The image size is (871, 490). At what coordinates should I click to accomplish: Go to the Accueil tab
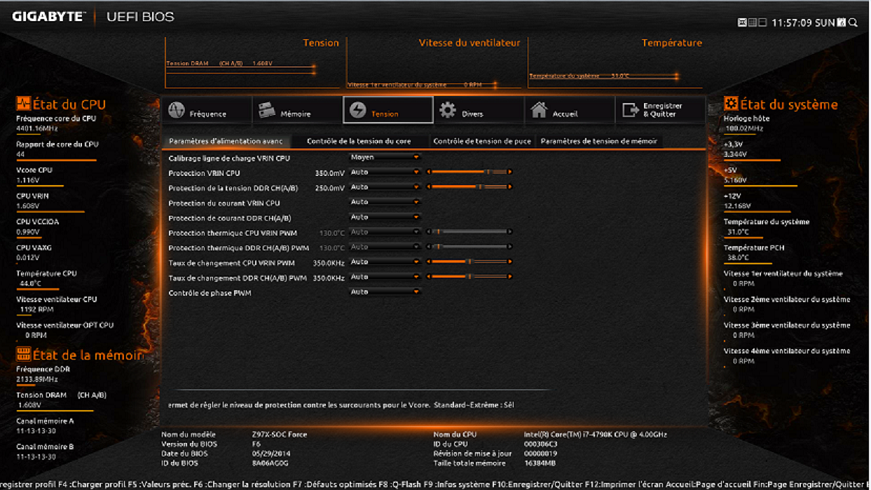pos(569,110)
